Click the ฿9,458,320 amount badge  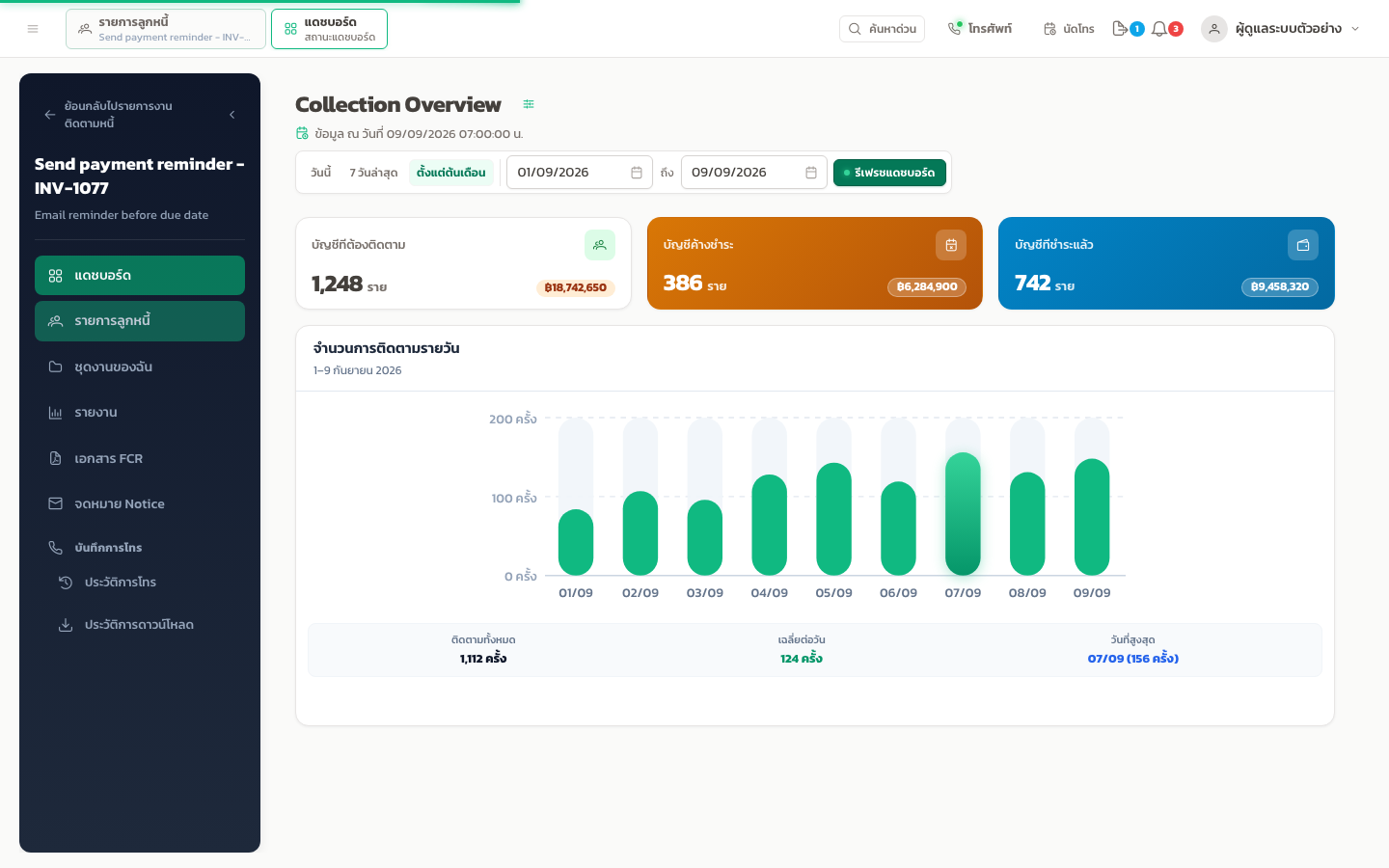1279,286
